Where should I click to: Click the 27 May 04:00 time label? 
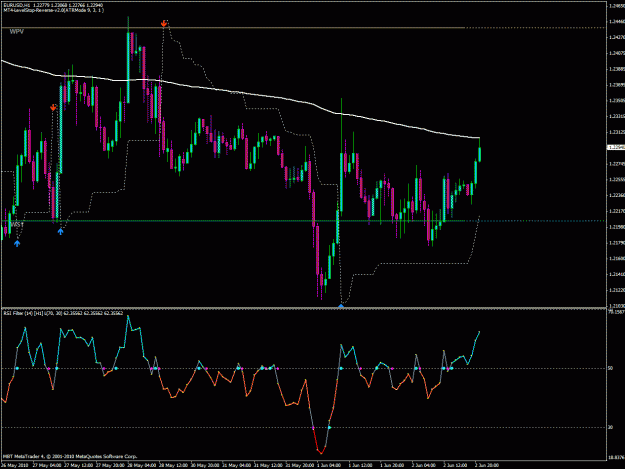point(47,465)
